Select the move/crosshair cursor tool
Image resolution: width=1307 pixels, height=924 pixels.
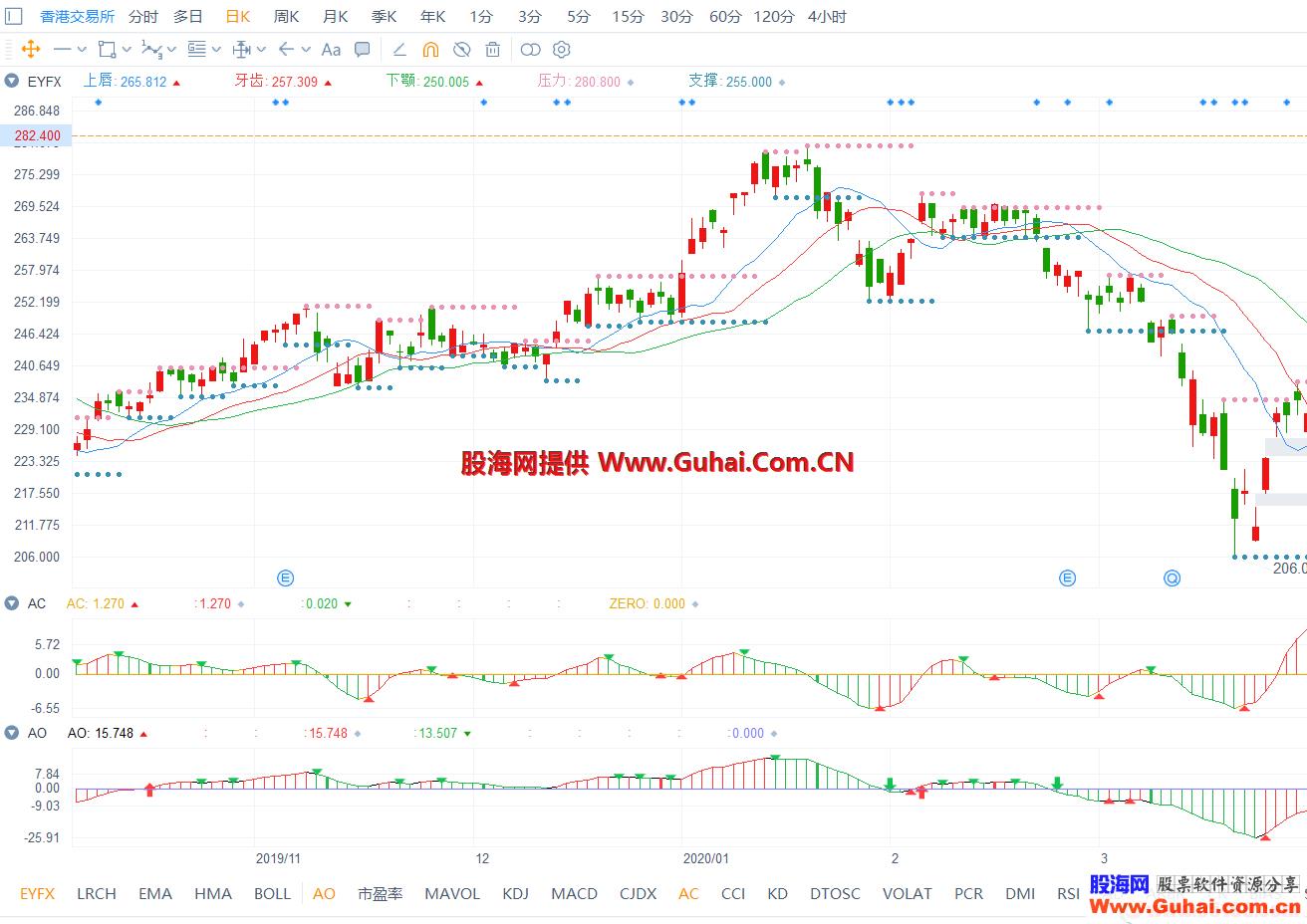30,49
